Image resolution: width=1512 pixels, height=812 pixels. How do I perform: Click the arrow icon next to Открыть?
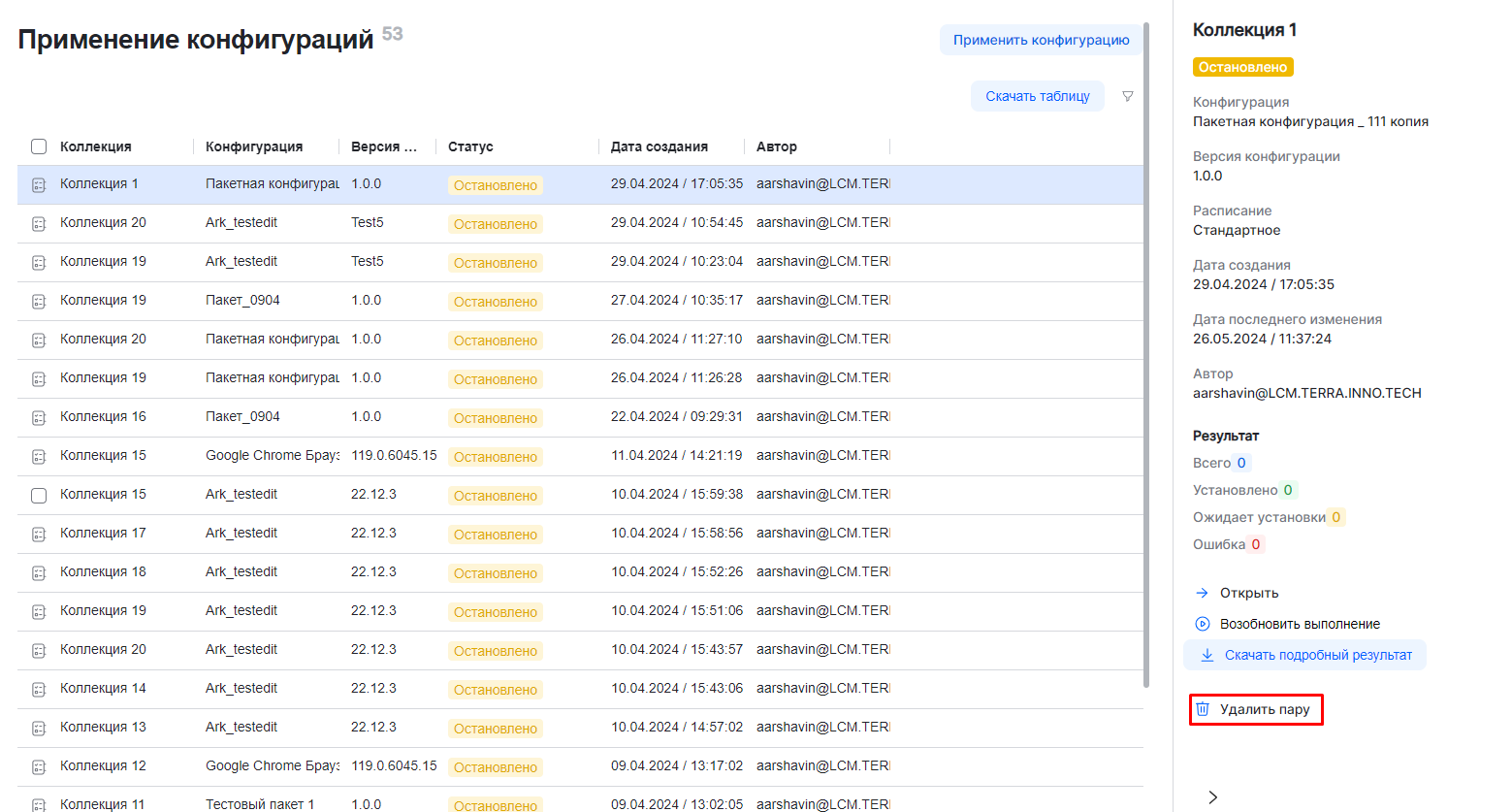1203,593
